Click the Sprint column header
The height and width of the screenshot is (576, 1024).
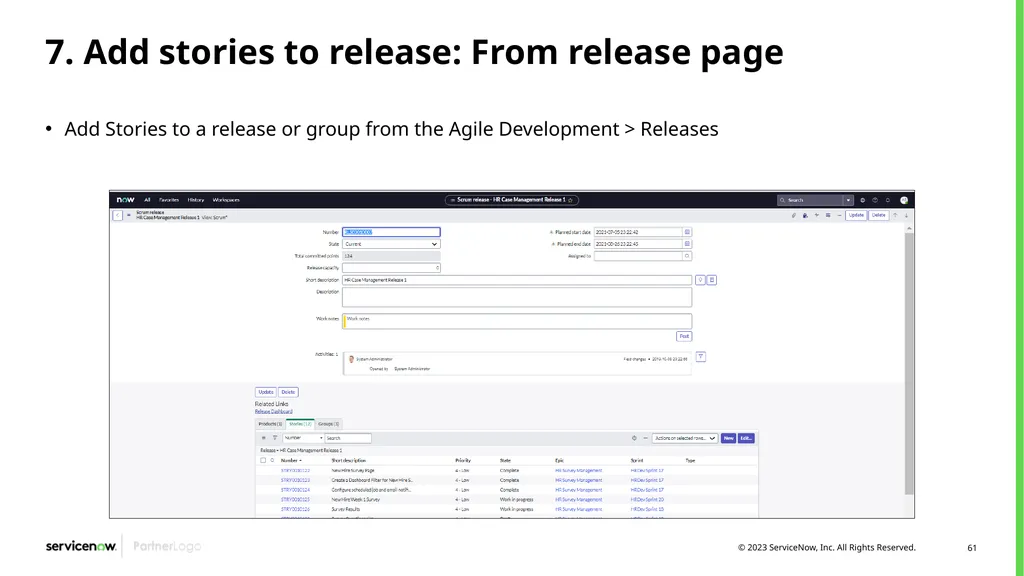point(637,460)
